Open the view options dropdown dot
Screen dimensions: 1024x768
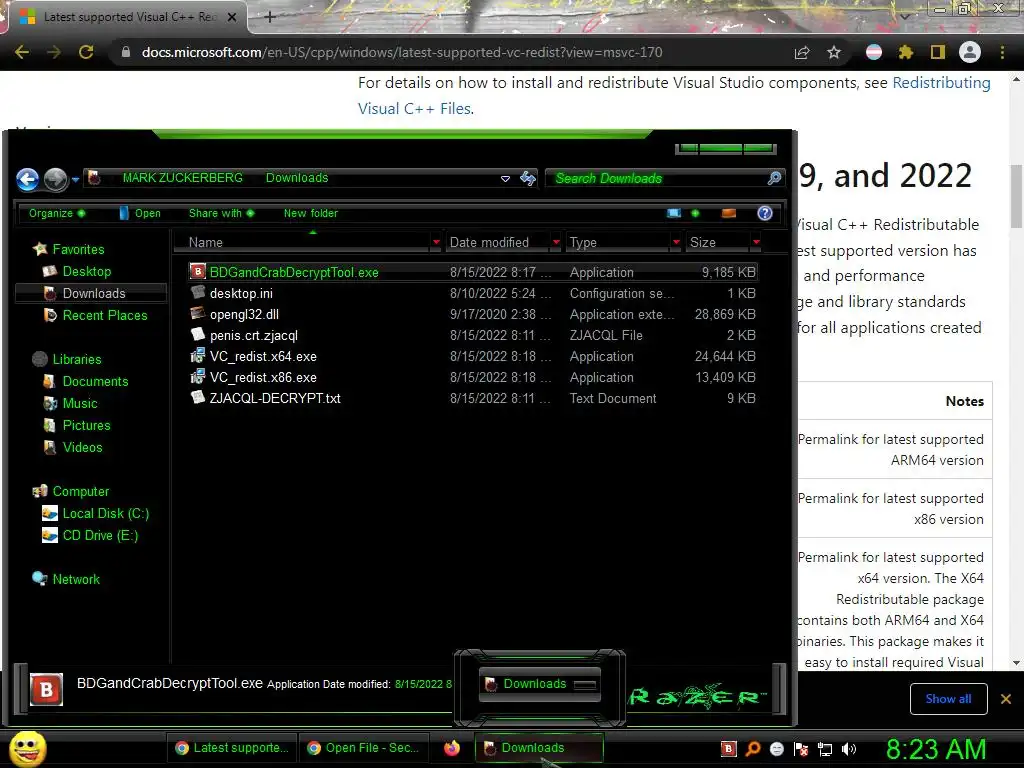tap(695, 213)
